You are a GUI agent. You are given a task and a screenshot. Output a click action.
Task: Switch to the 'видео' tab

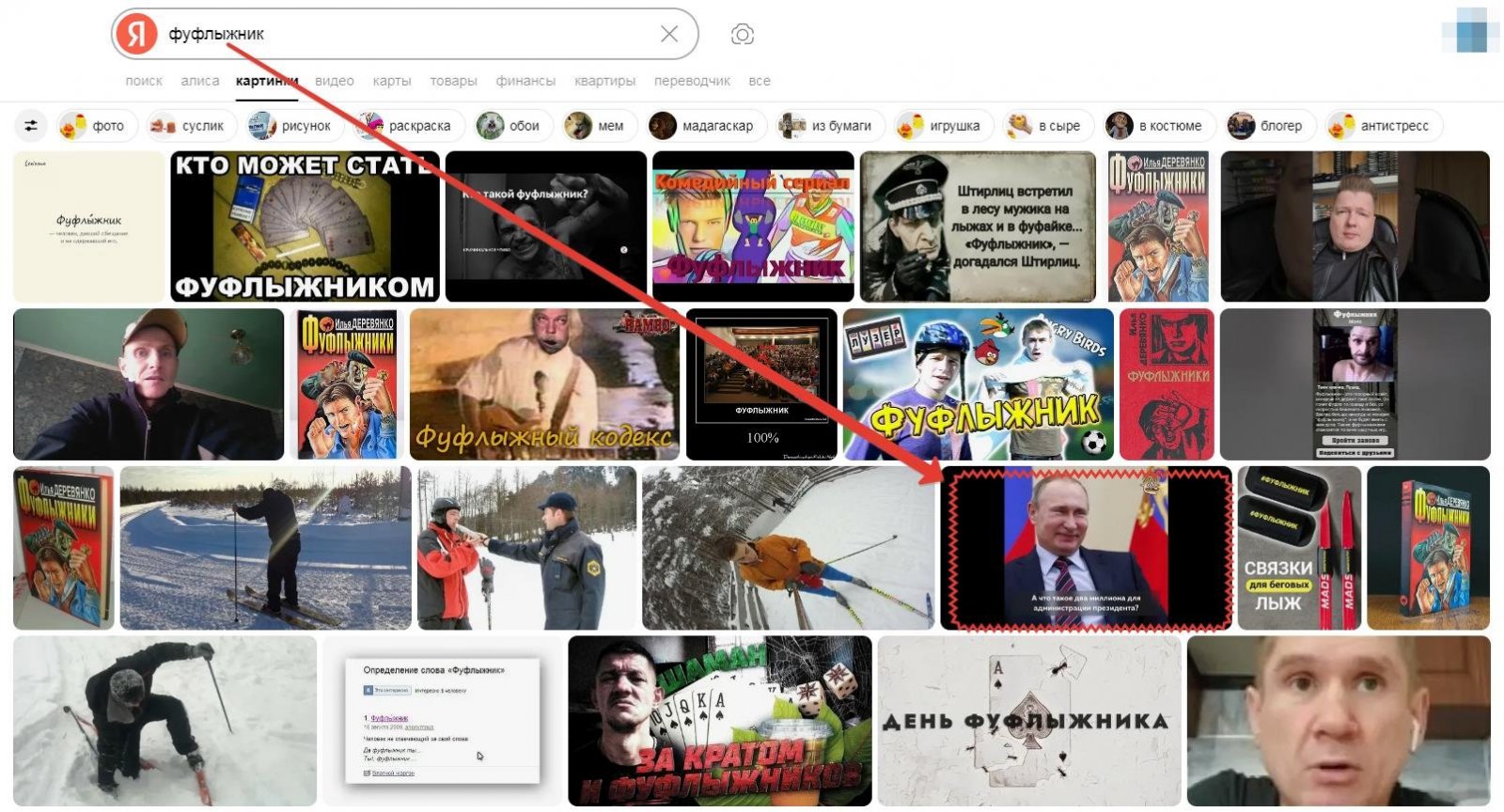pos(335,81)
